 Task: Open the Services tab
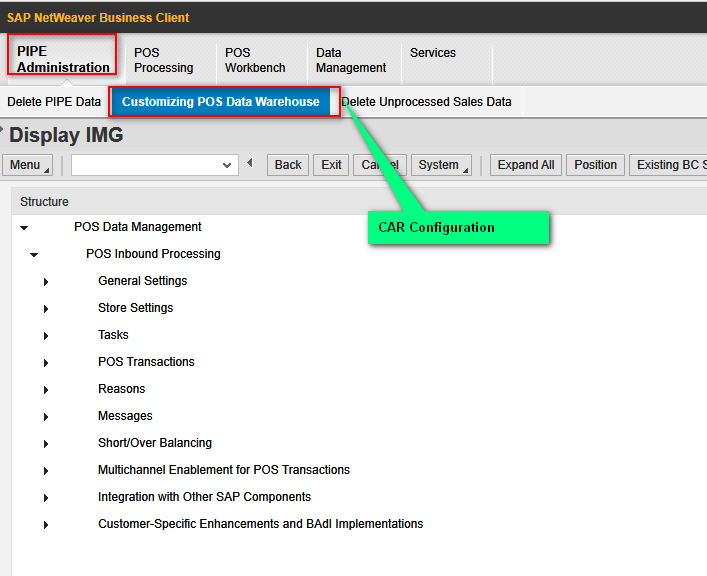[x=432, y=53]
